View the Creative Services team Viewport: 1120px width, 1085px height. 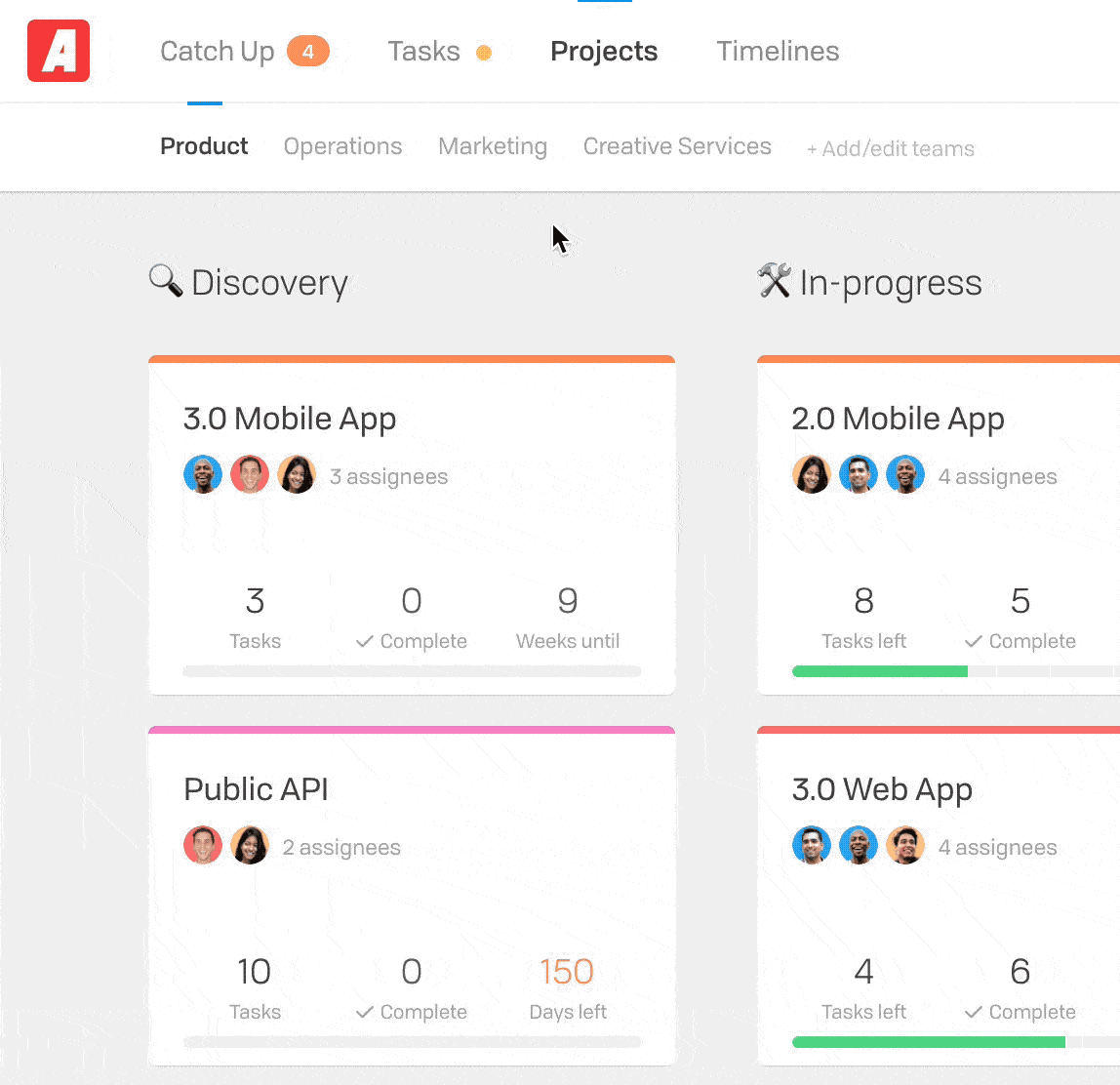click(x=677, y=145)
